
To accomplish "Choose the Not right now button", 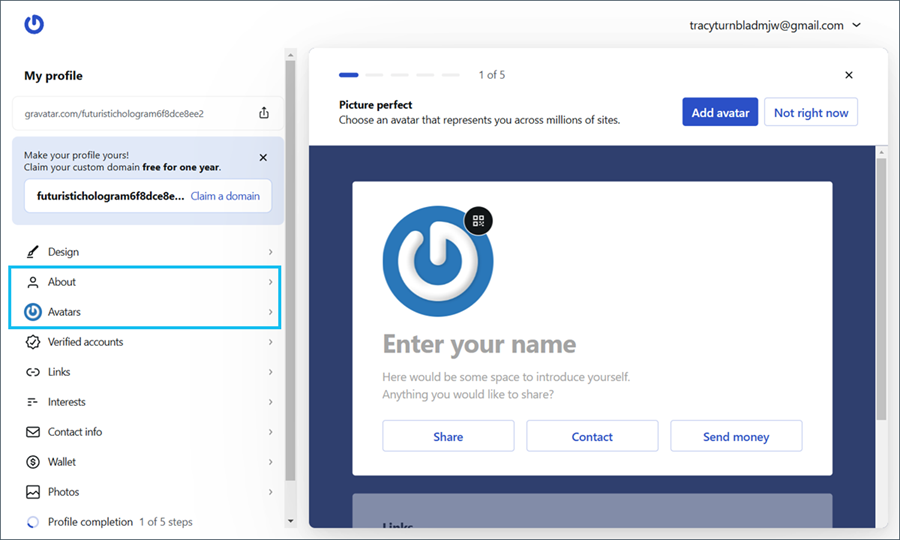I will (x=810, y=113).
